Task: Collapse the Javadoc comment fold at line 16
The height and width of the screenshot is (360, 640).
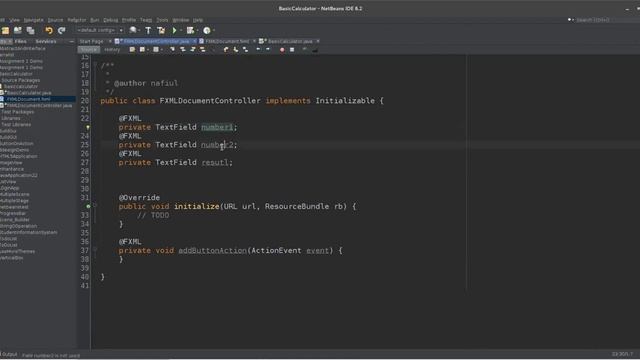Action: [95, 65]
